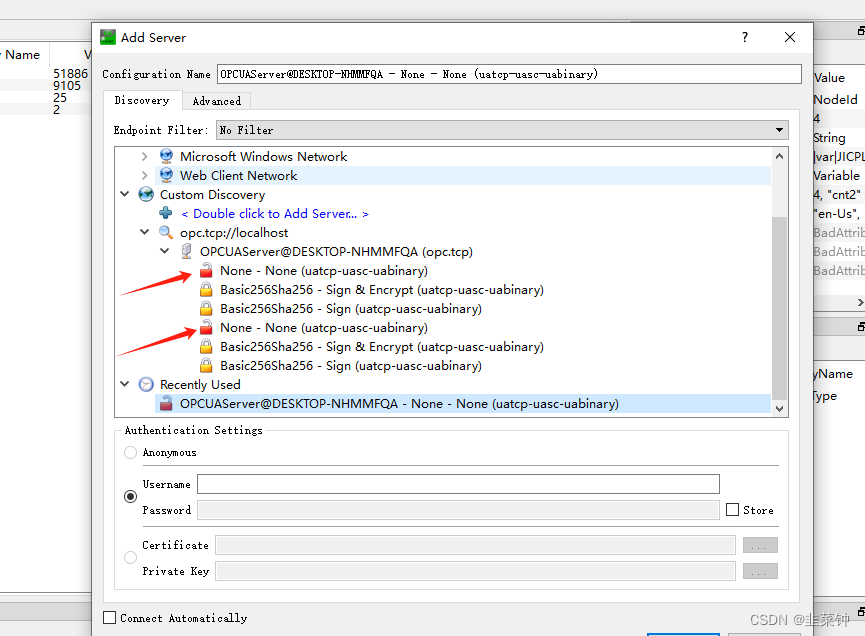Viewport: 865px width, 636px height.
Task: Close the Add Server dialog
Action: click(x=790, y=37)
